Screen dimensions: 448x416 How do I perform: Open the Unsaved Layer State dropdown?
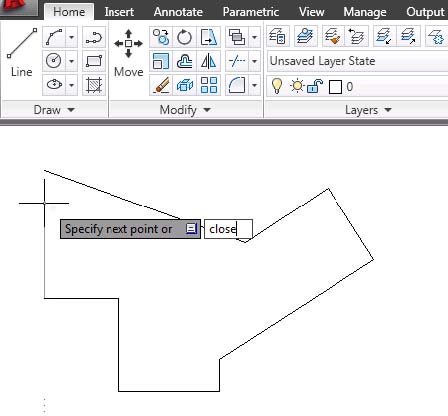click(357, 61)
